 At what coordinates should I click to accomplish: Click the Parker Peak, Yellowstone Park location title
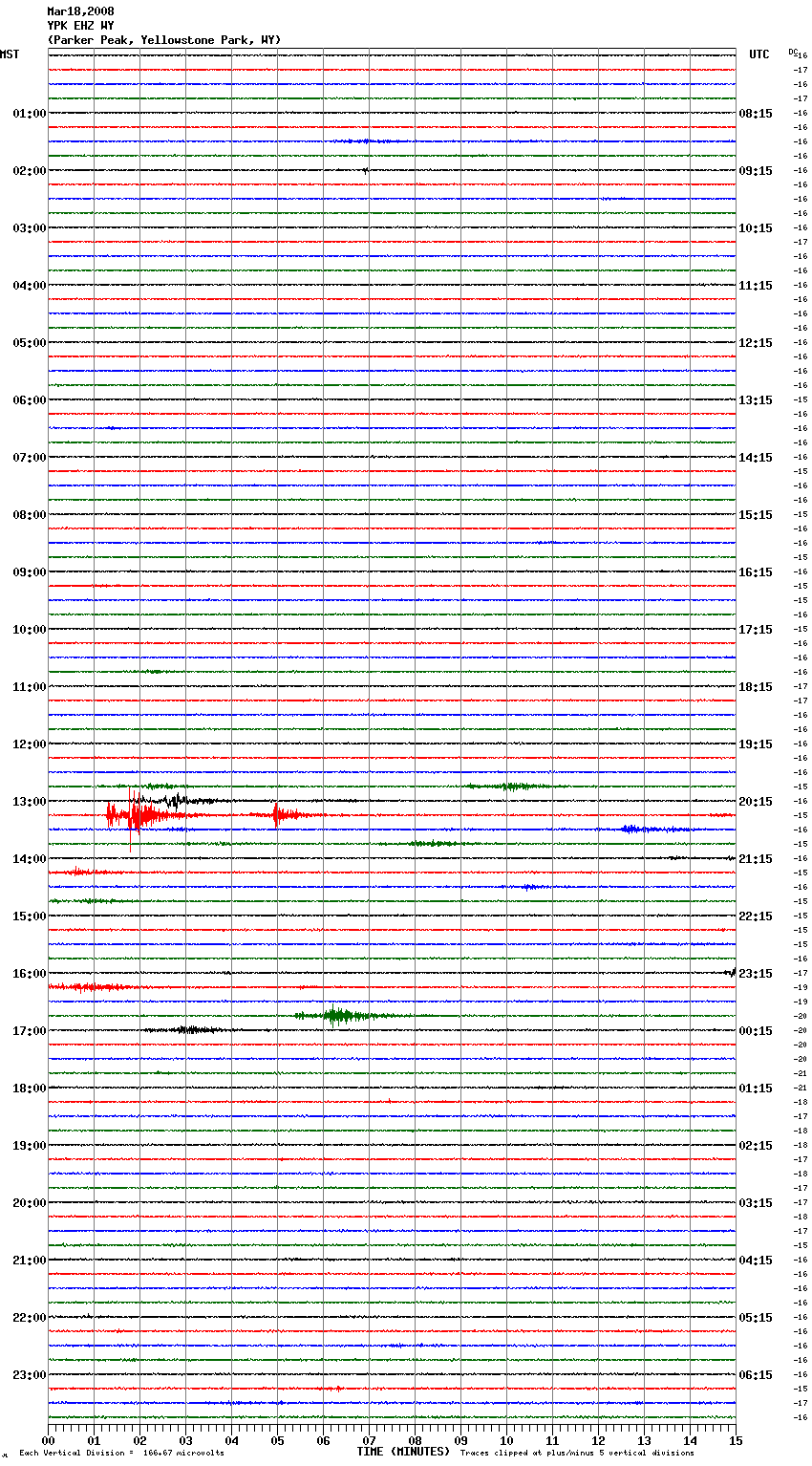point(164,40)
